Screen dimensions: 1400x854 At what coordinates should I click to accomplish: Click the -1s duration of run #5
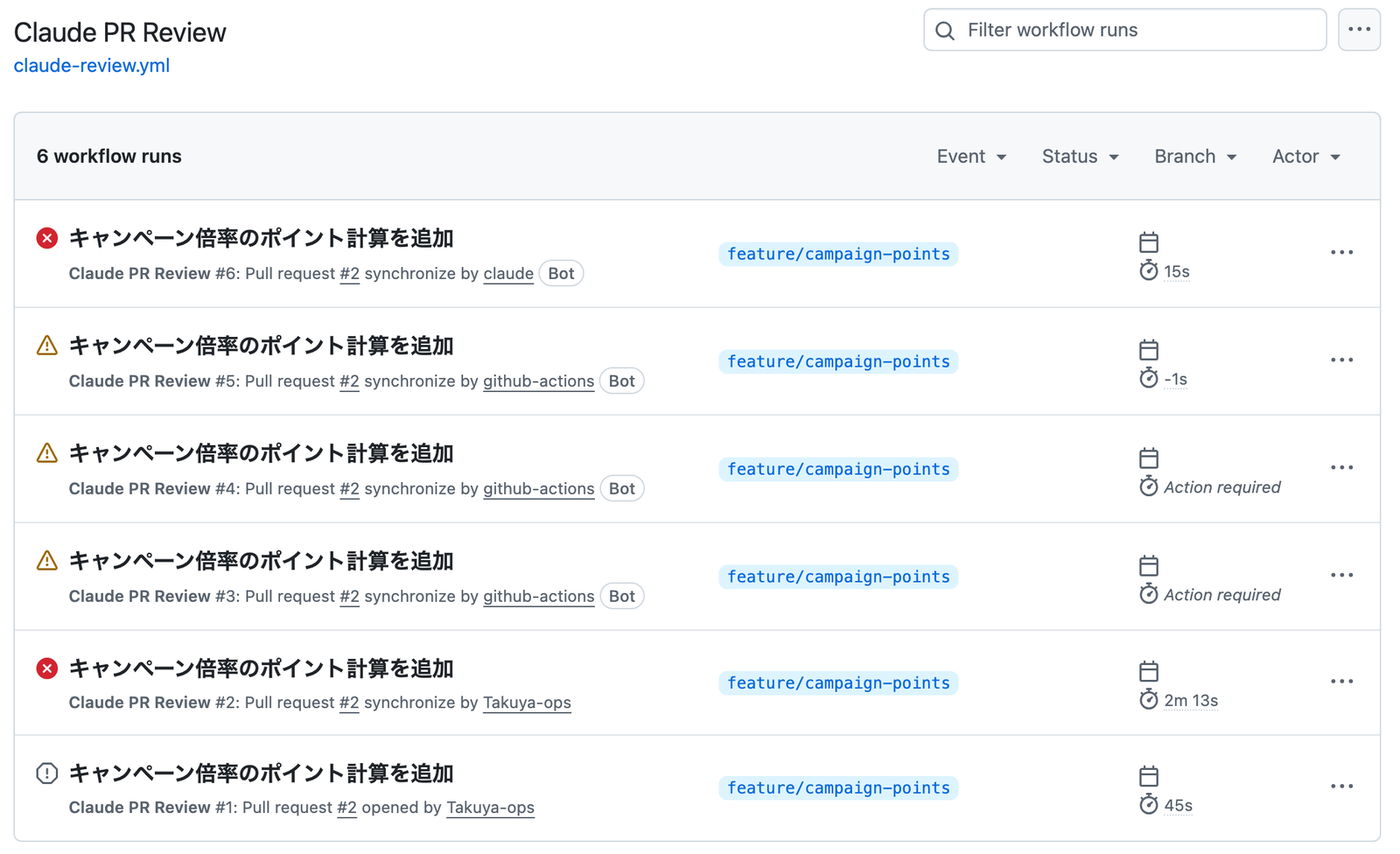1175,379
